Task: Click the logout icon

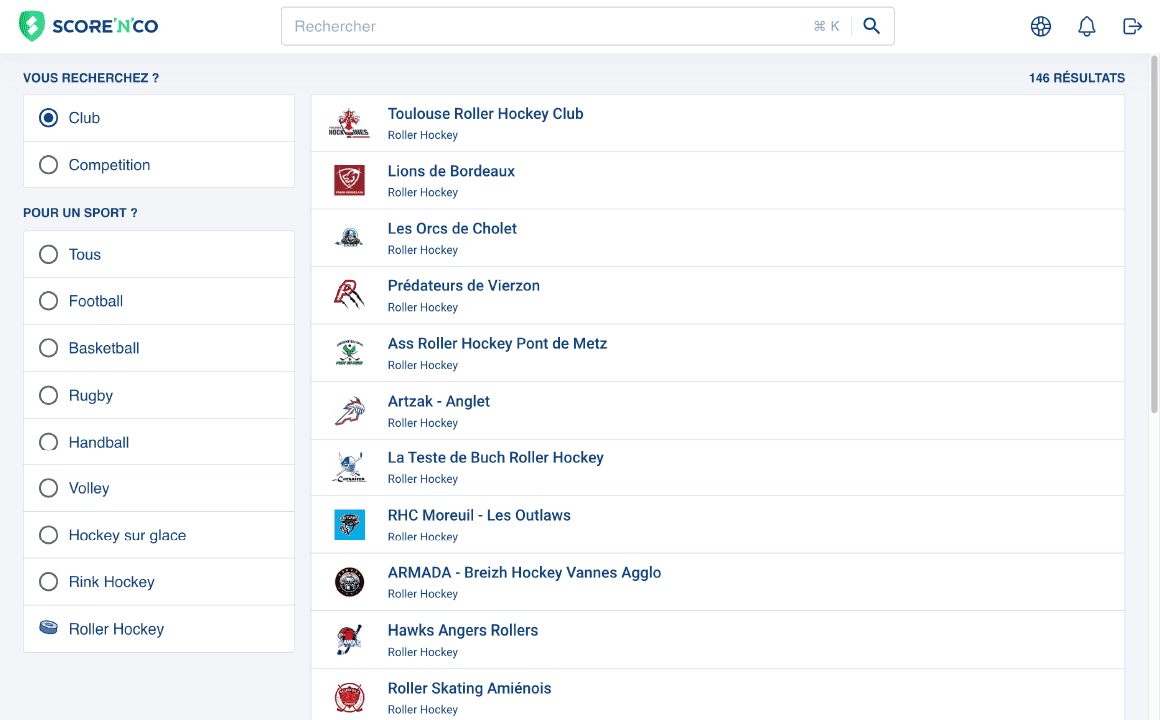Action: point(1132,27)
